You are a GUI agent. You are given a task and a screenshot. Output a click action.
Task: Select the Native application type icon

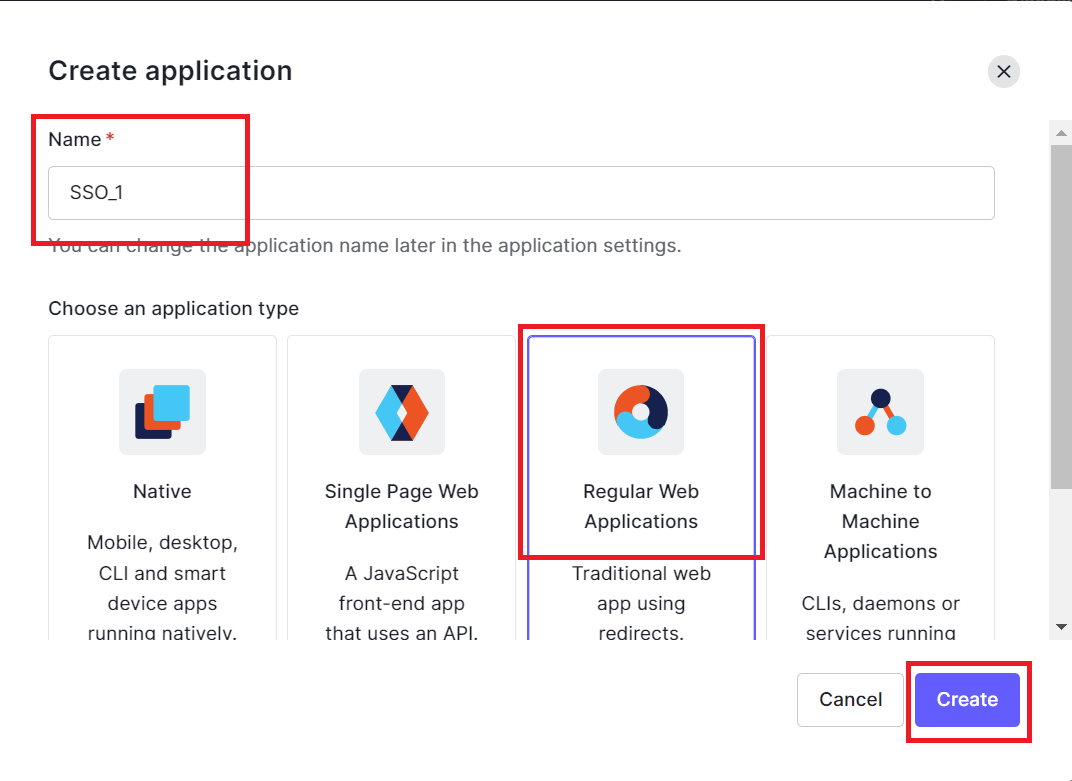[162, 412]
